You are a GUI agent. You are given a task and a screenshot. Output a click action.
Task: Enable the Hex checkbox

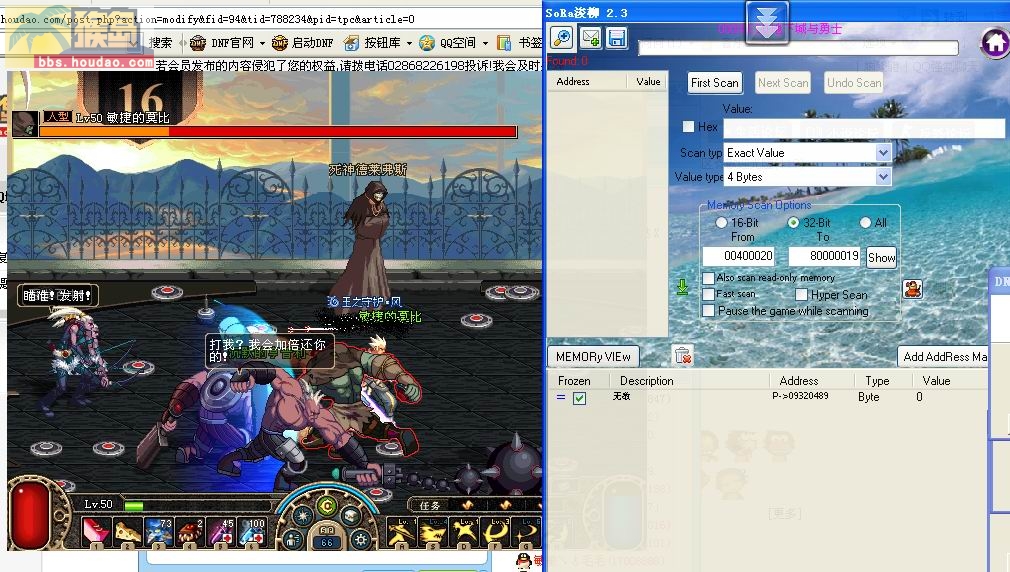pos(689,127)
